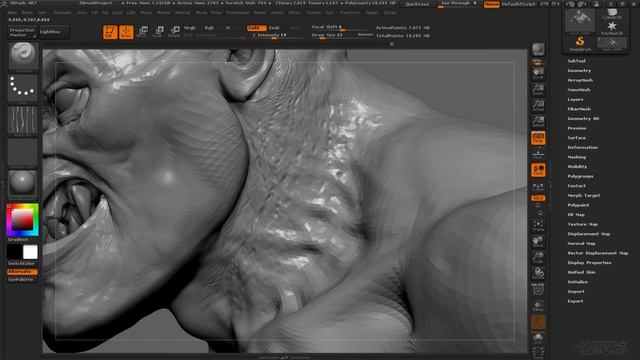
Task: Click the color picker square
Action: tap(22, 220)
